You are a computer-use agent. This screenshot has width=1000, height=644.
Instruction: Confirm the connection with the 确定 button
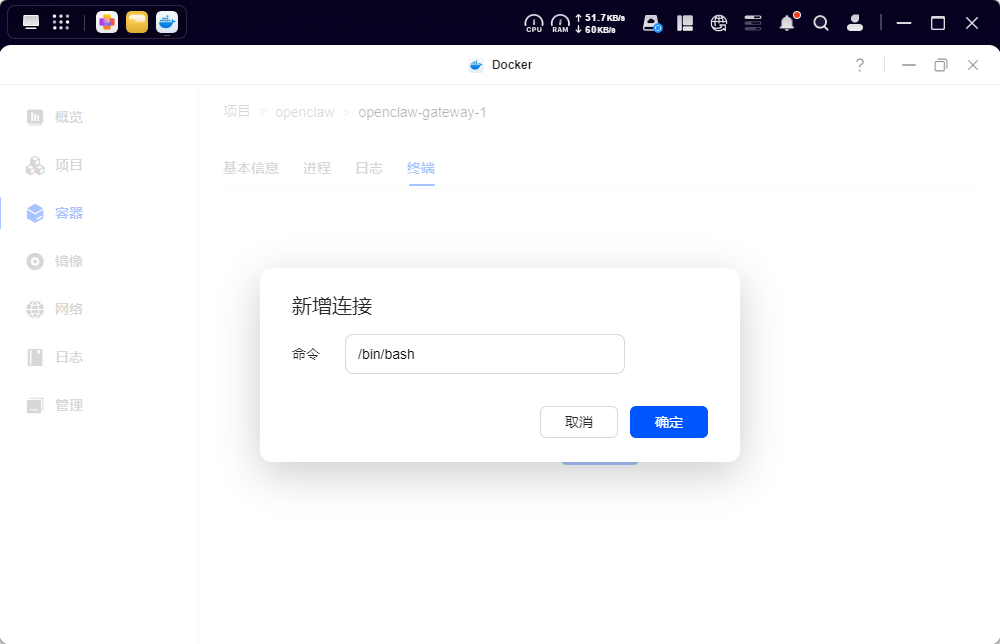pyautogui.click(x=668, y=421)
